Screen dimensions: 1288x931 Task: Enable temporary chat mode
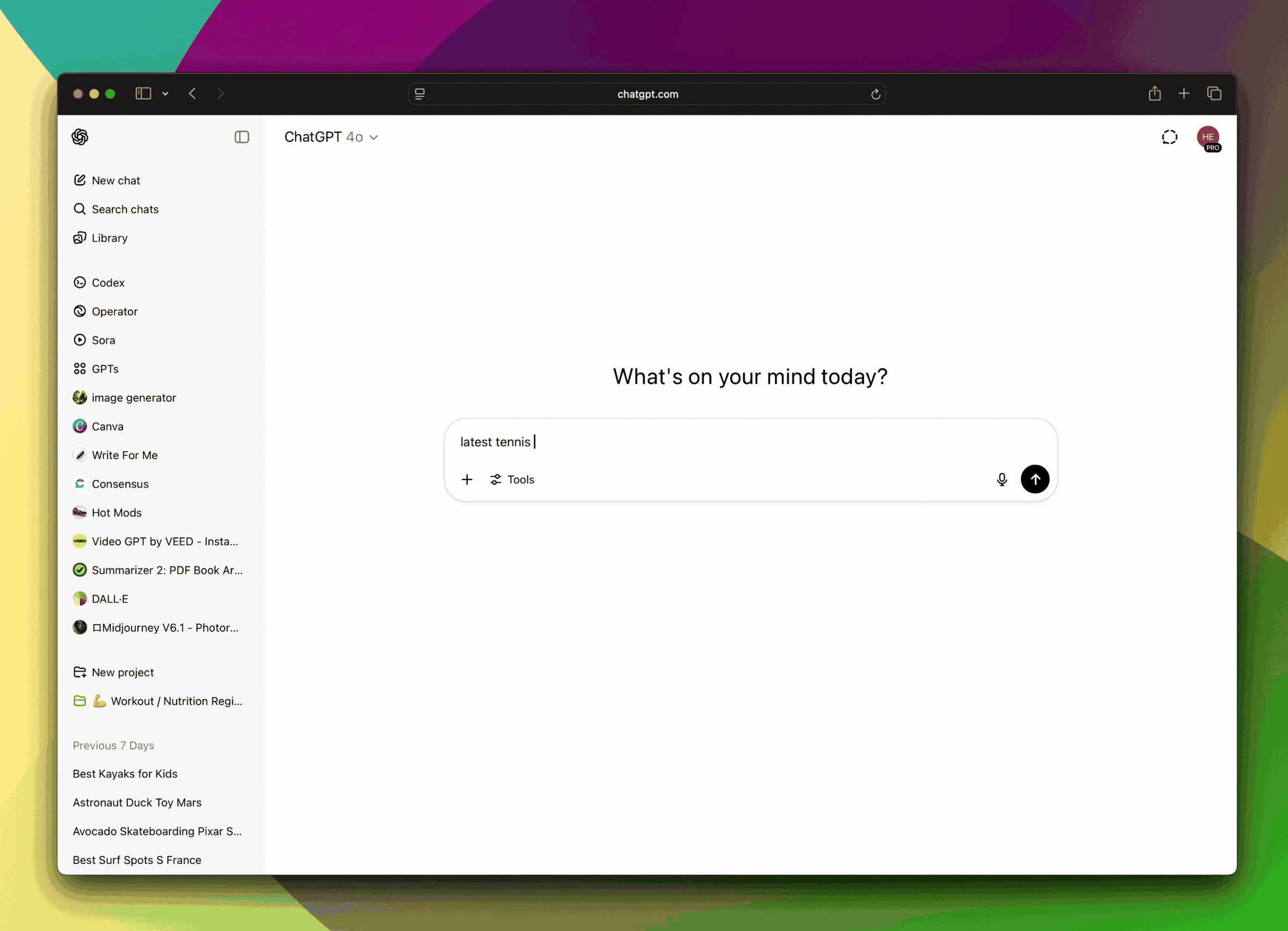(1169, 137)
